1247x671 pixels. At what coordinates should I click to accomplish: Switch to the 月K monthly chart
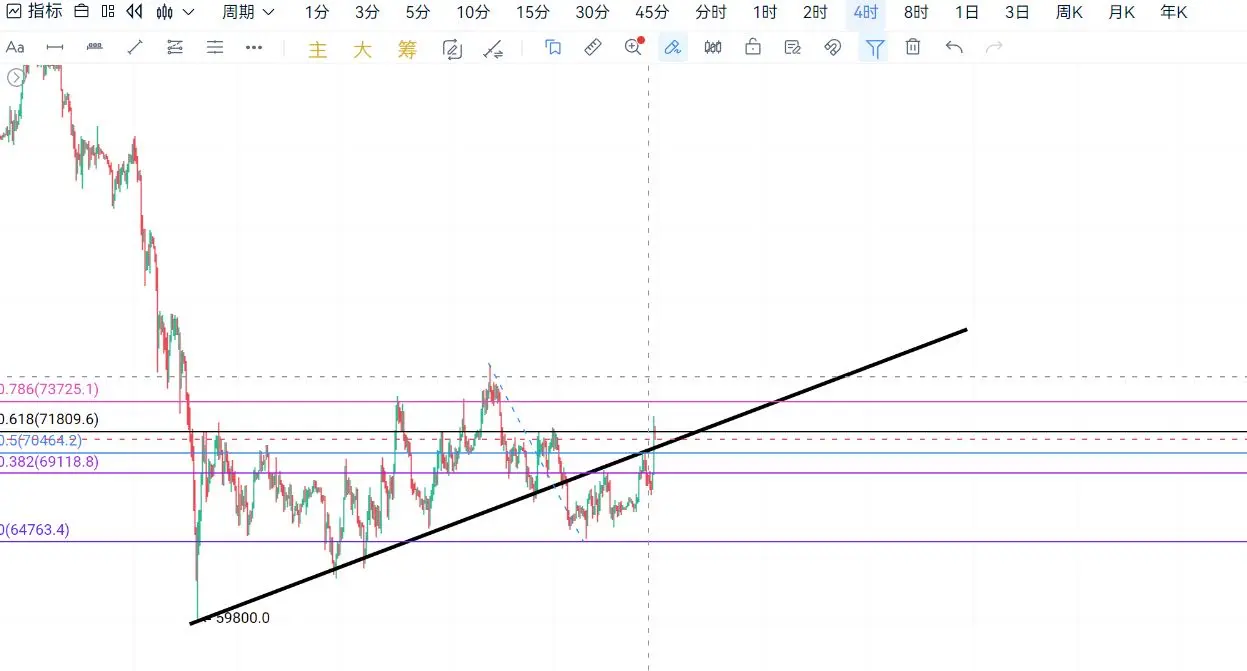pos(1121,12)
